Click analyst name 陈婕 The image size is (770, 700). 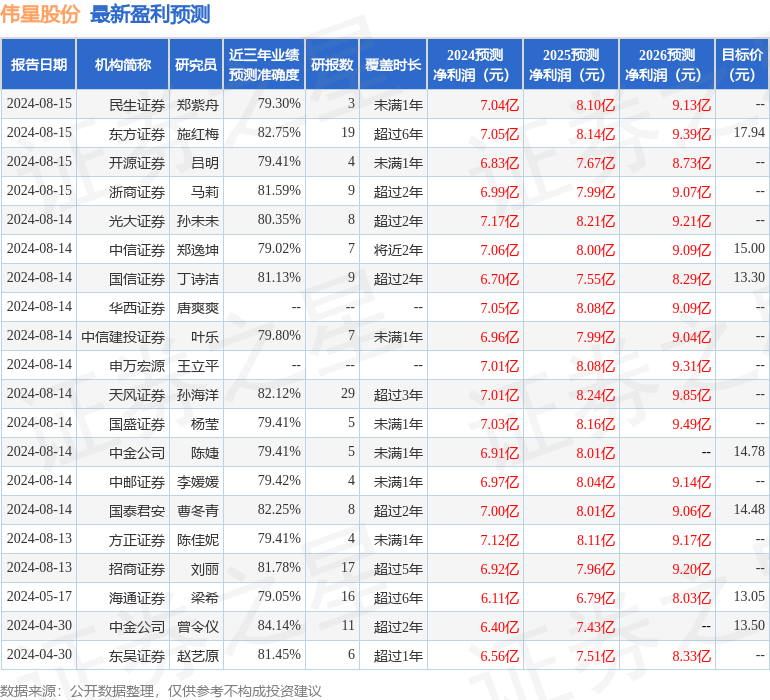click(x=205, y=452)
